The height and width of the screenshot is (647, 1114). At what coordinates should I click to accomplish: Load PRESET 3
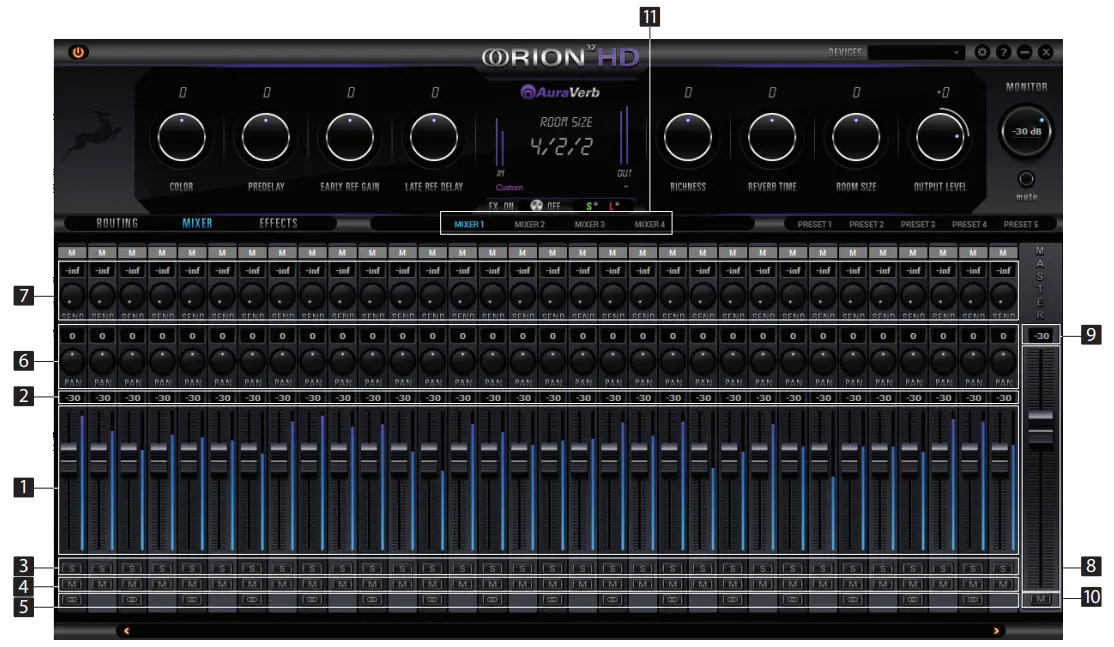[x=915, y=224]
